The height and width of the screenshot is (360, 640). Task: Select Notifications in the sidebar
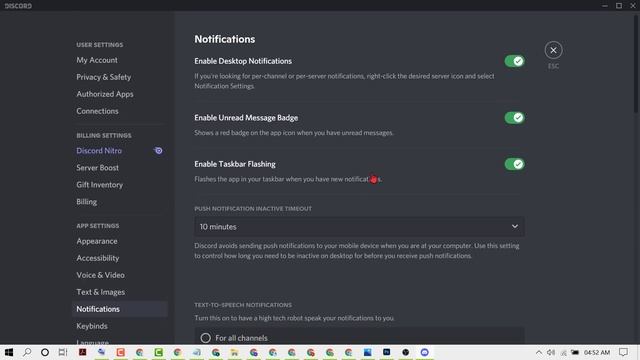pos(120,309)
